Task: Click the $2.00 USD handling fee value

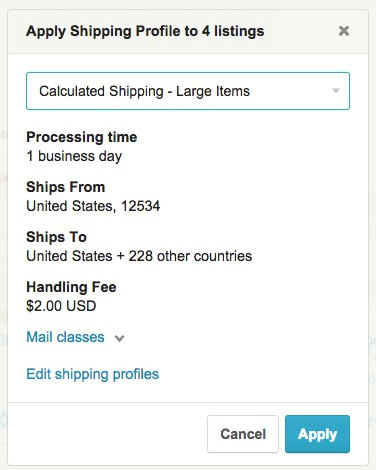Action: tap(61, 306)
